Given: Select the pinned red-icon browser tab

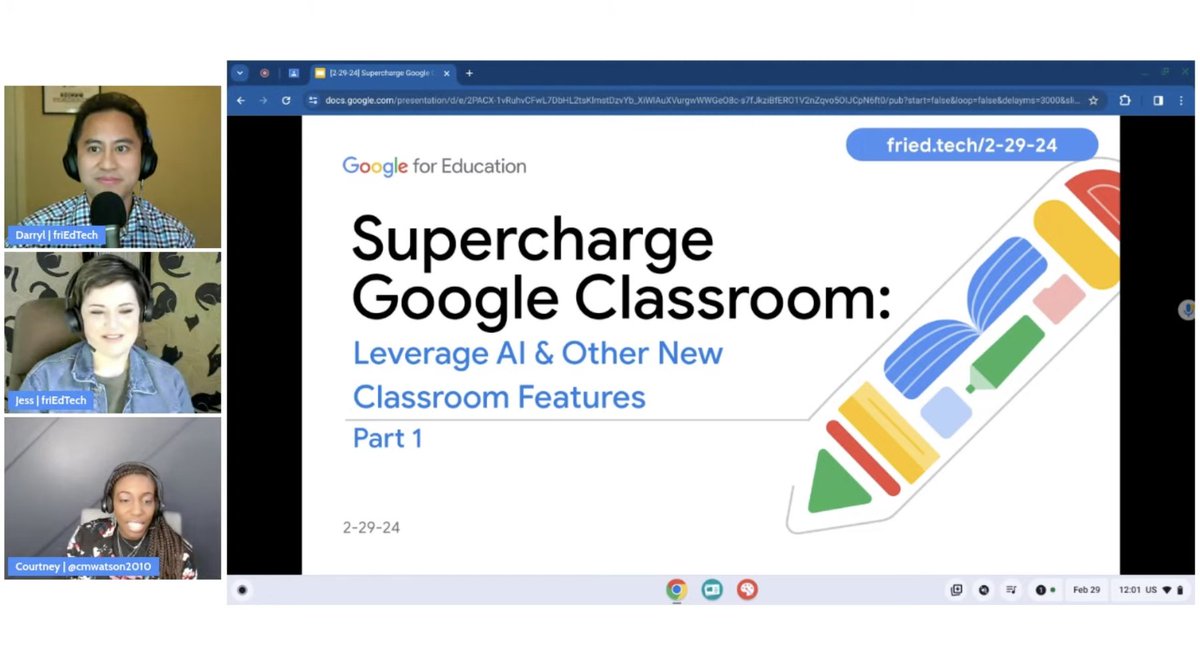Looking at the screenshot, I should [x=264, y=73].
